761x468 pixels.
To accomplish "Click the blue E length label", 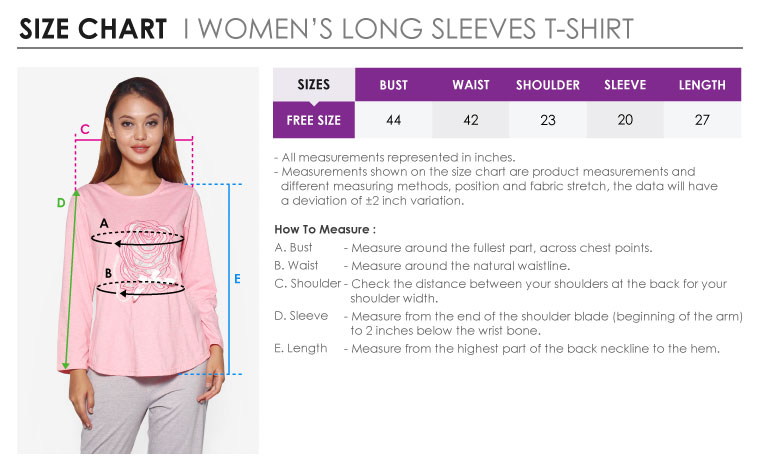I will (x=237, y=279).
